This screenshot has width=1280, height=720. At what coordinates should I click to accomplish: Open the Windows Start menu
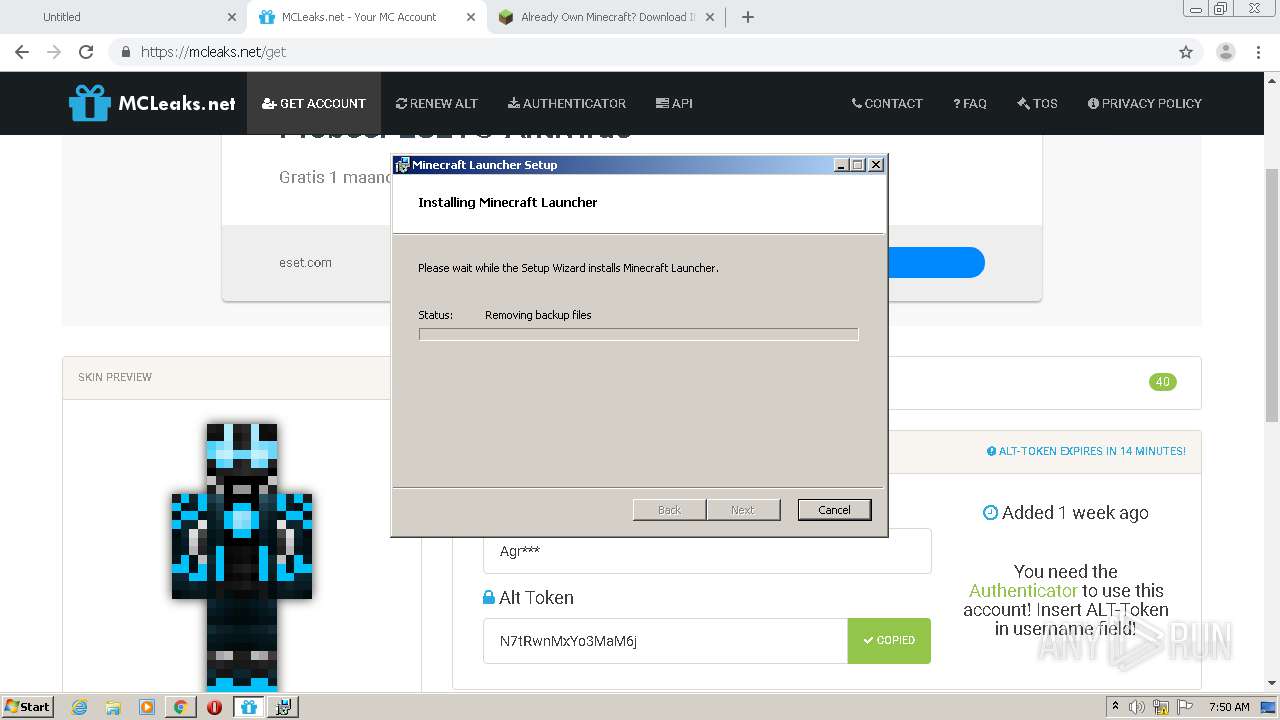point(27,706)
